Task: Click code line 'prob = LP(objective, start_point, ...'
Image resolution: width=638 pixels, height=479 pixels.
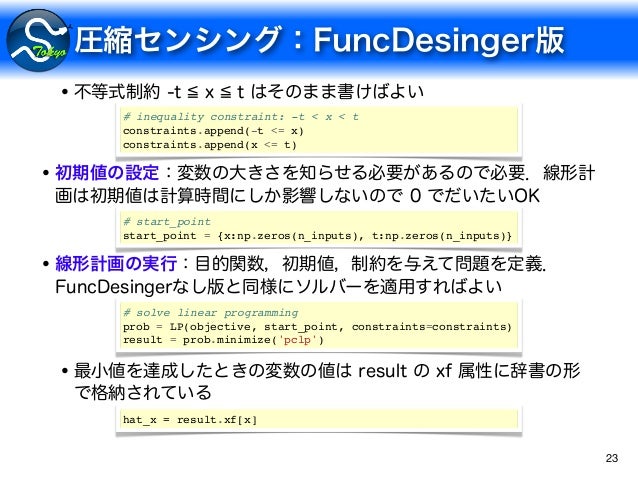Action: (317, 327)
